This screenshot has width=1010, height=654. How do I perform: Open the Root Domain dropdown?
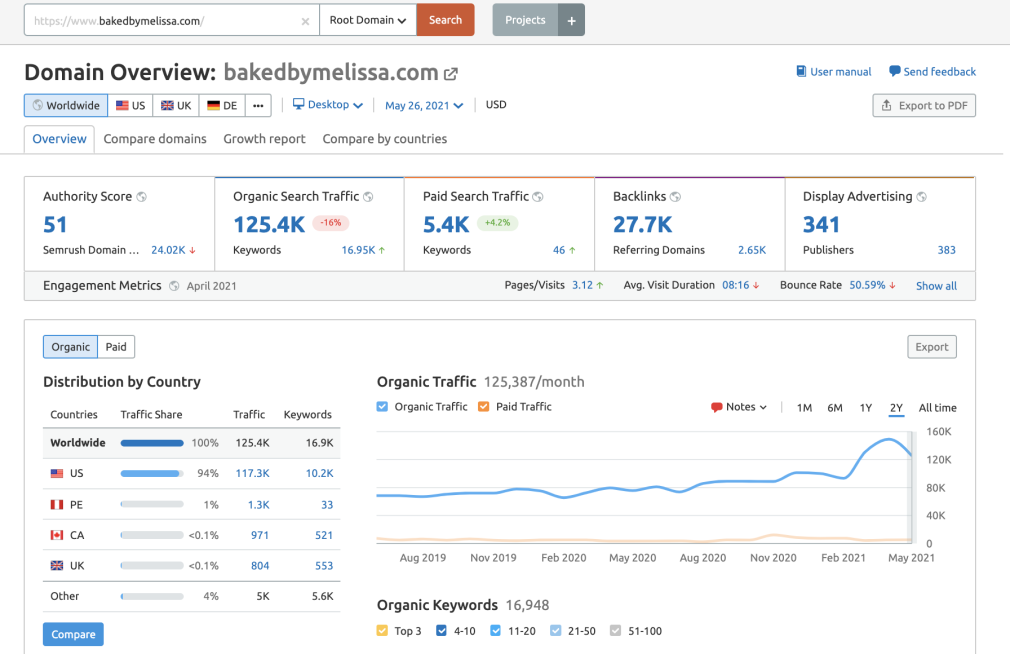point(368,20)
